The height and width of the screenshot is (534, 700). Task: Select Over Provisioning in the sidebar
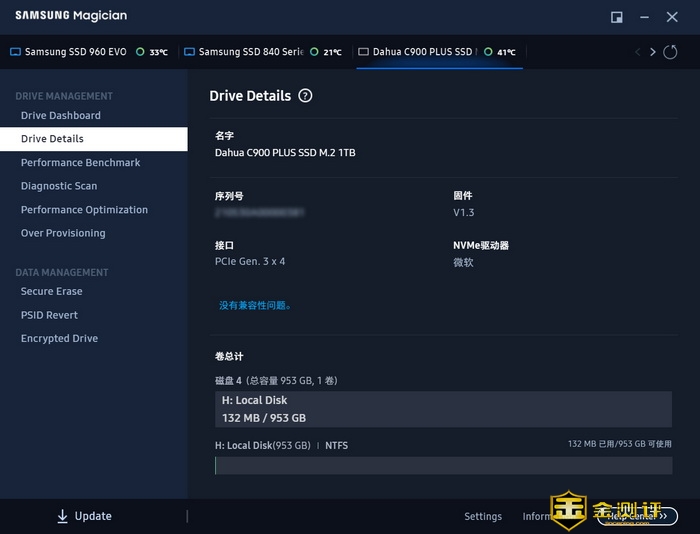click(x=63, y=233)
